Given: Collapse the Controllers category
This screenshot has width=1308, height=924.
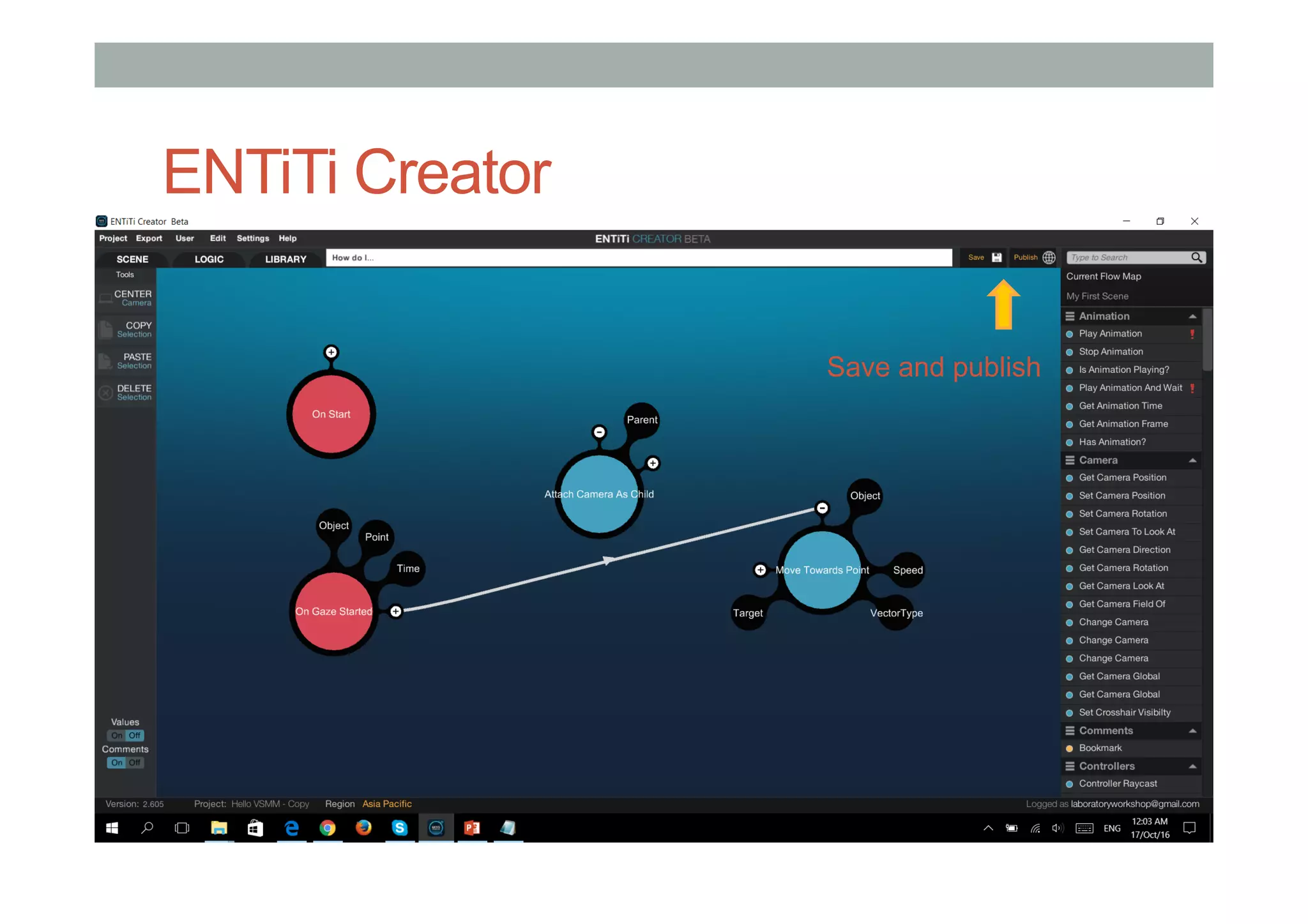Looking at the screenshot, I should click(1192, 766).
